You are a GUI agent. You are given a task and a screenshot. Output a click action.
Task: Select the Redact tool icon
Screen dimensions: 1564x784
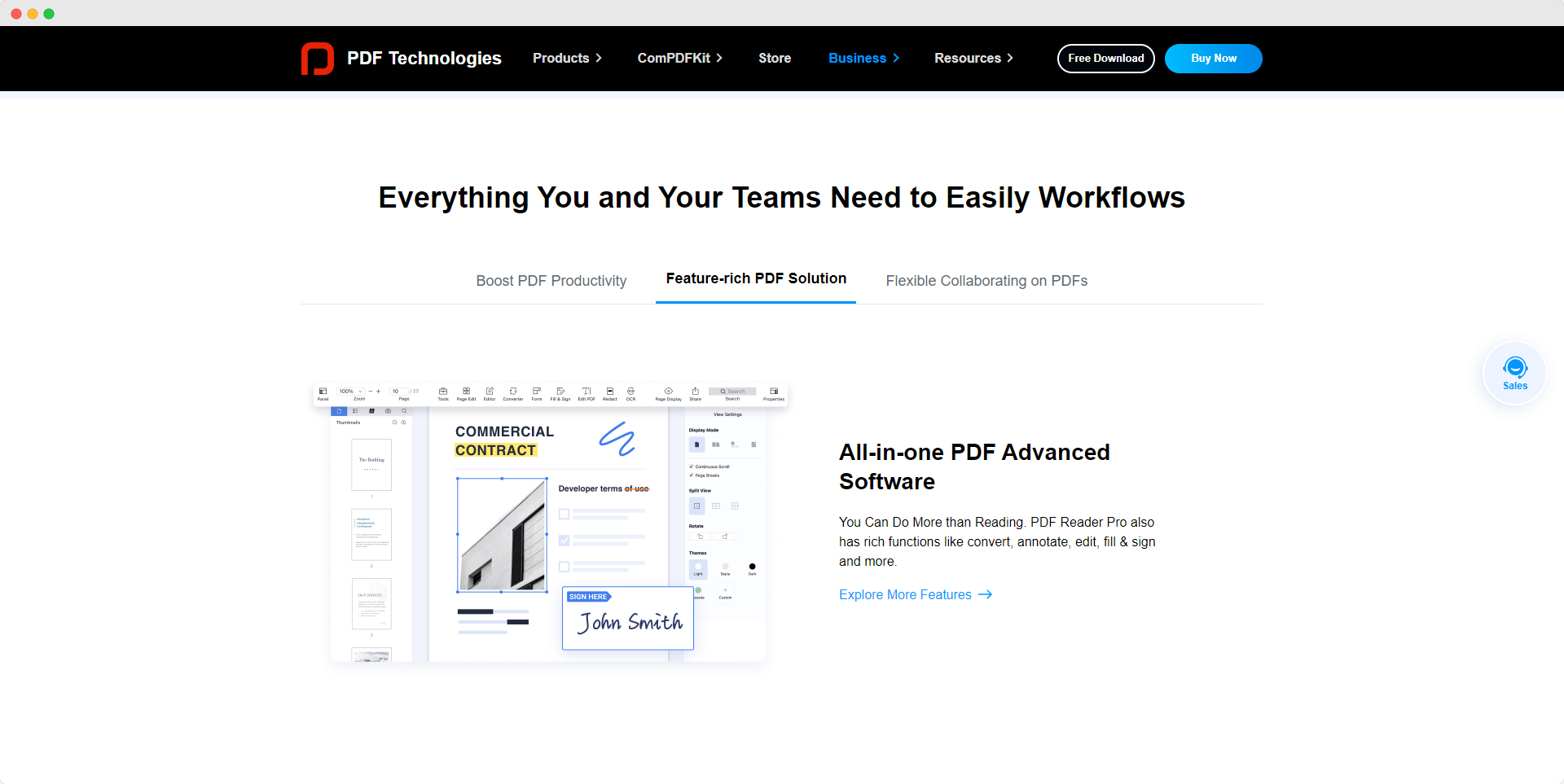coord(609,392)
